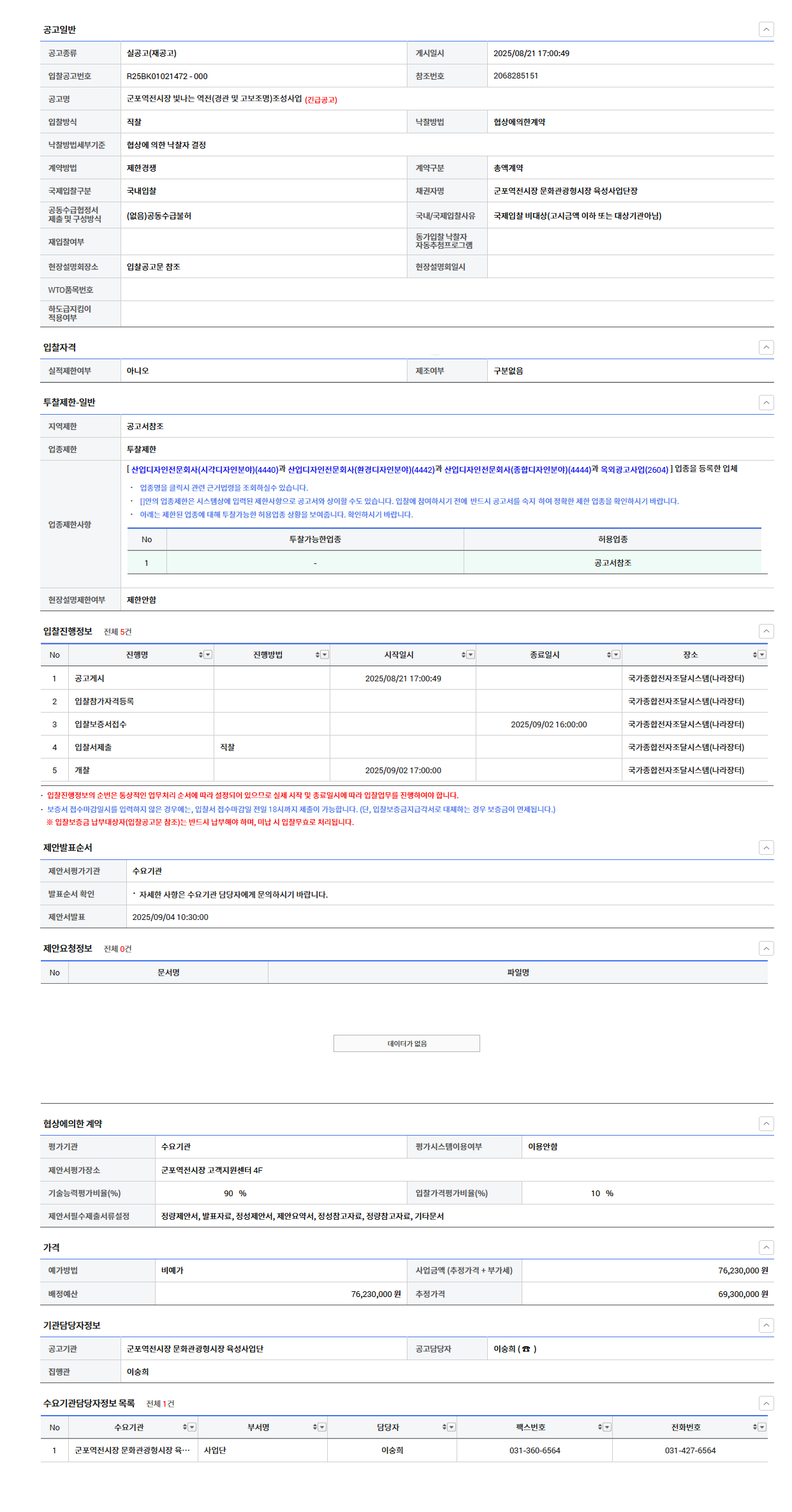Collapse the 가격 section
Viewport: 792px width, 1512px height.
(766, 1247)
